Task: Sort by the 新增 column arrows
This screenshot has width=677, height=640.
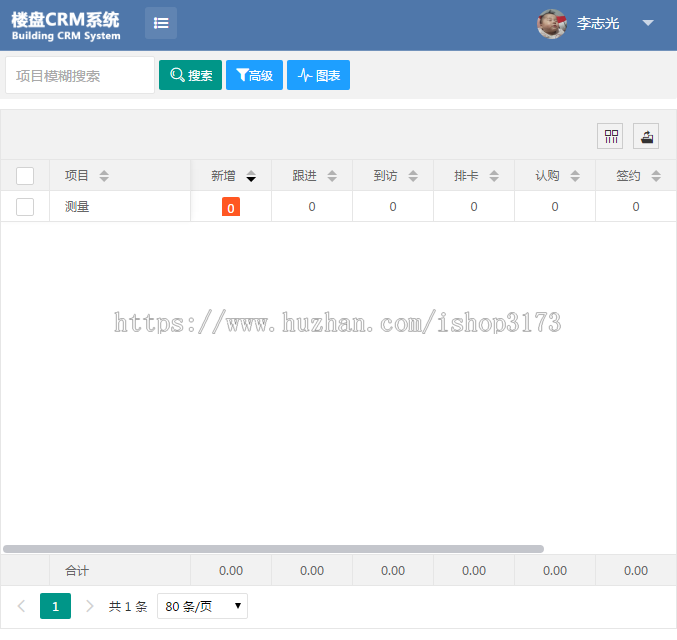Action: coord(251,176)
